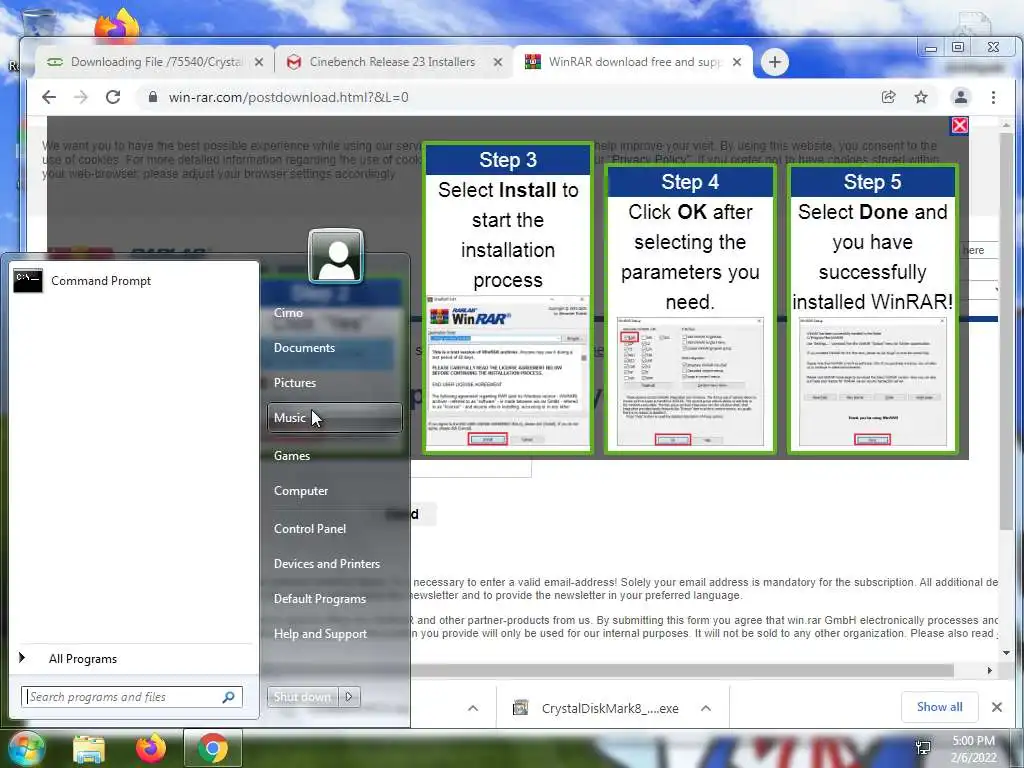Click the vertical scrollbar down arrow
Screen dimensions: 1024x768
1006,652
